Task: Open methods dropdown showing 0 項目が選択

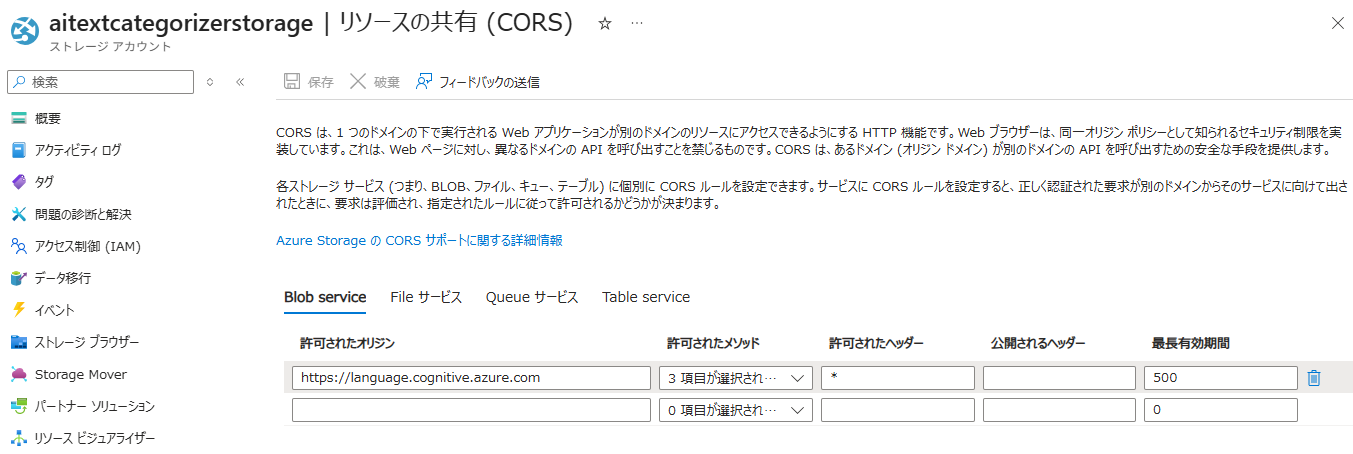Action: (x=736, y=410)
